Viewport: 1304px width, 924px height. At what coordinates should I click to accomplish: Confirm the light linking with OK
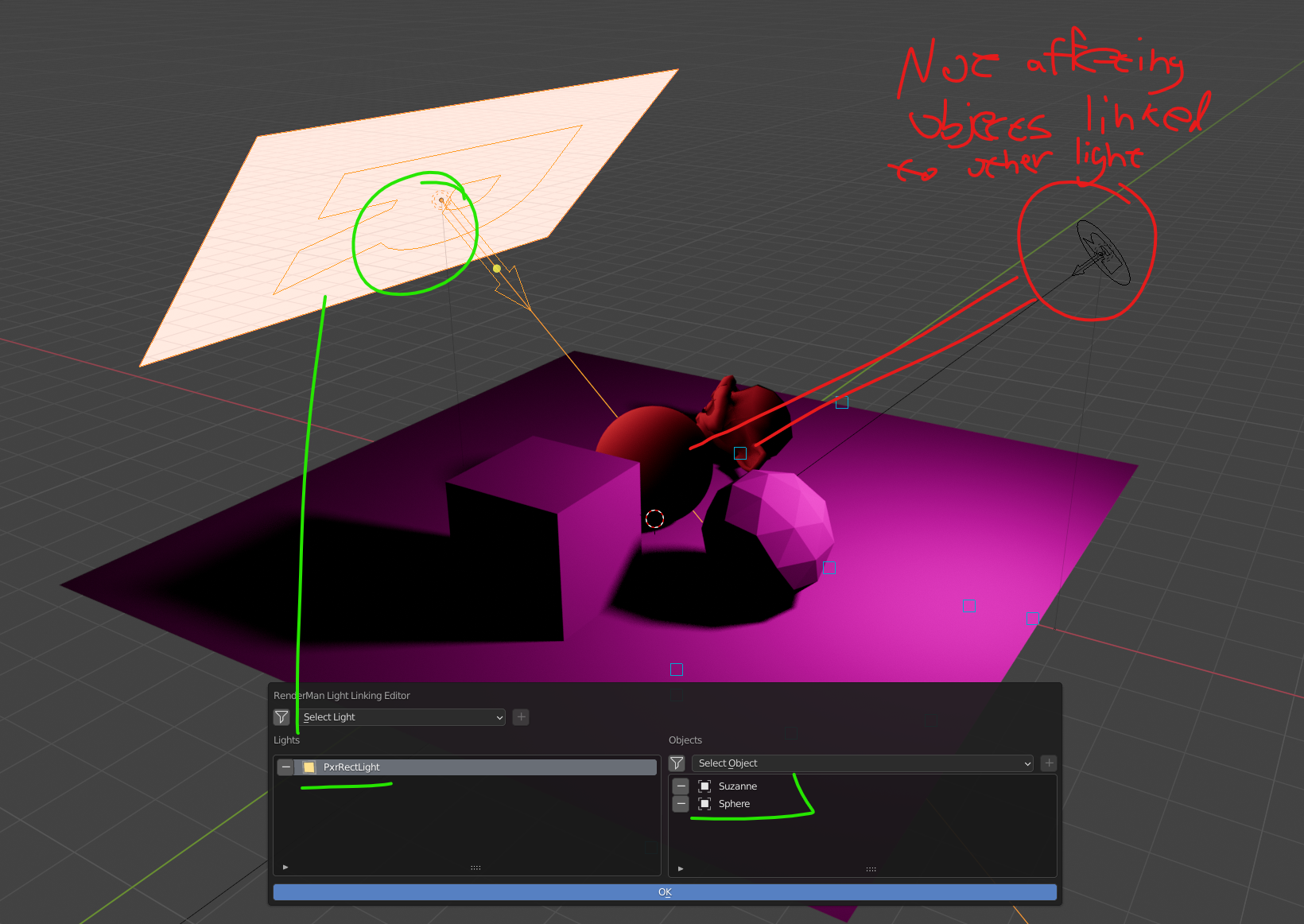pyautogui.click(x=665, y=891)
